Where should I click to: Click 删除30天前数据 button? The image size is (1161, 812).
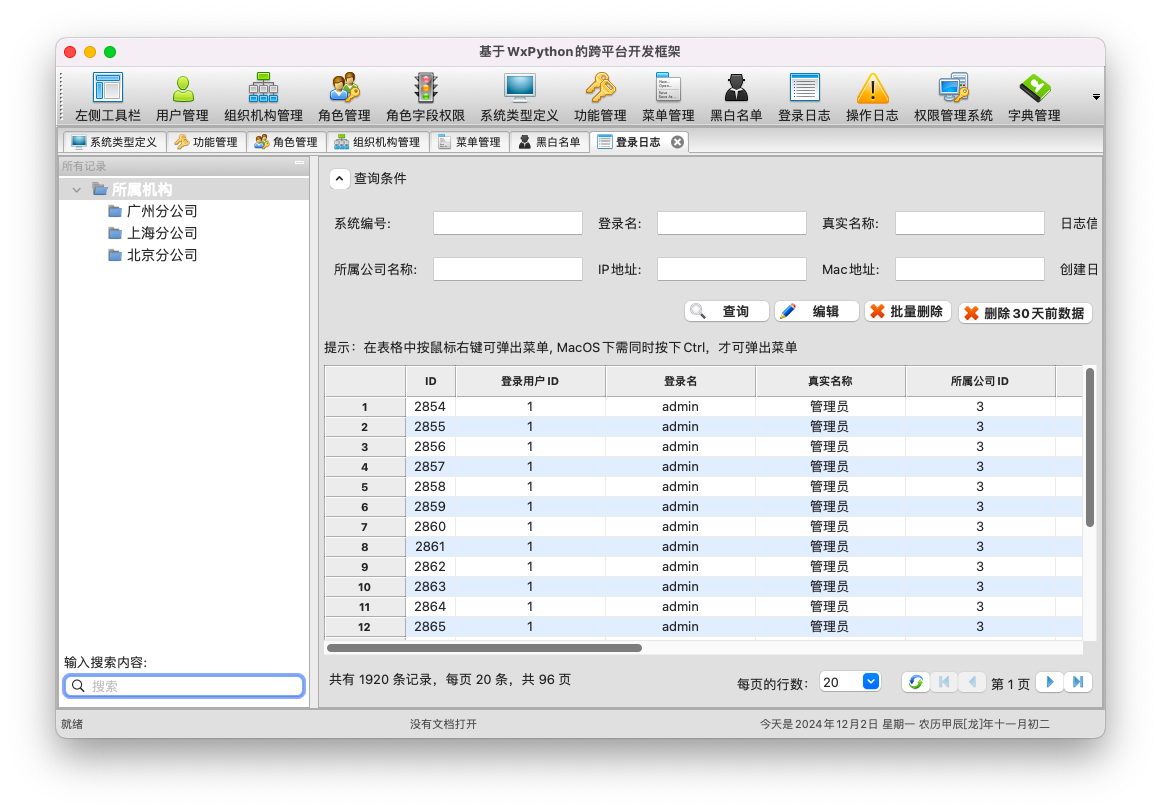pos(1024,313)
